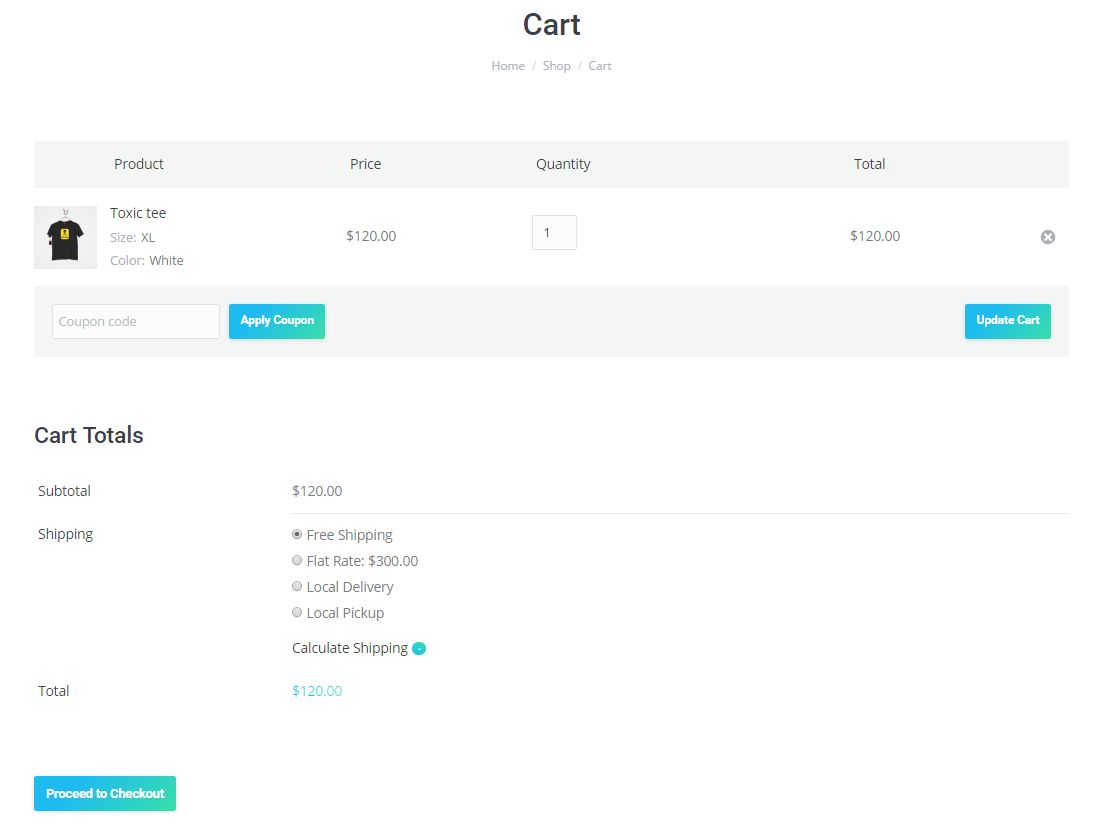Proceed to Checkout

pyautogui.click(x=105, y=793)
